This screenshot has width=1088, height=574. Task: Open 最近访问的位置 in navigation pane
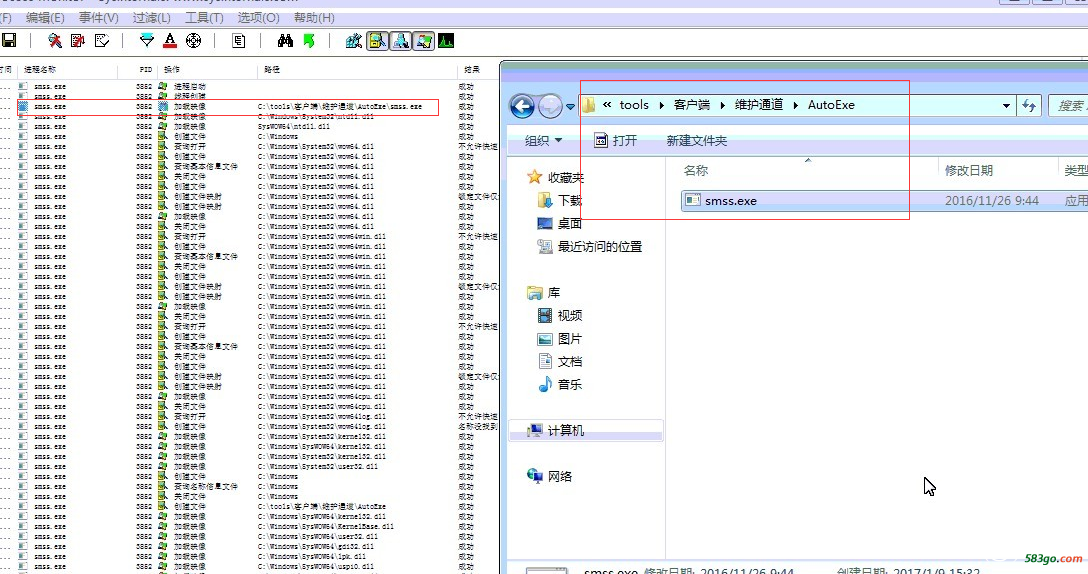pyautogui.click(x=590, y=246)
